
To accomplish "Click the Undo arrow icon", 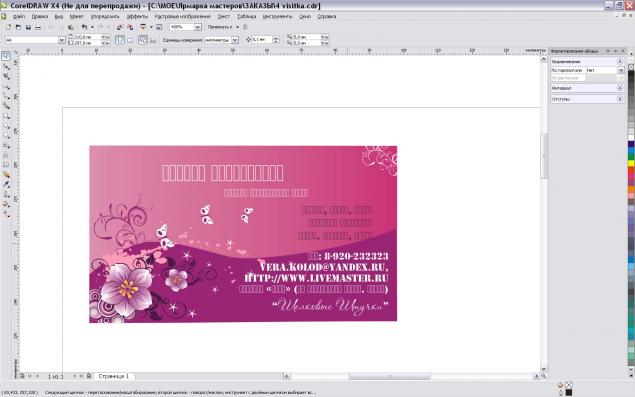I will pyautogui.click(x=84, y=27).
